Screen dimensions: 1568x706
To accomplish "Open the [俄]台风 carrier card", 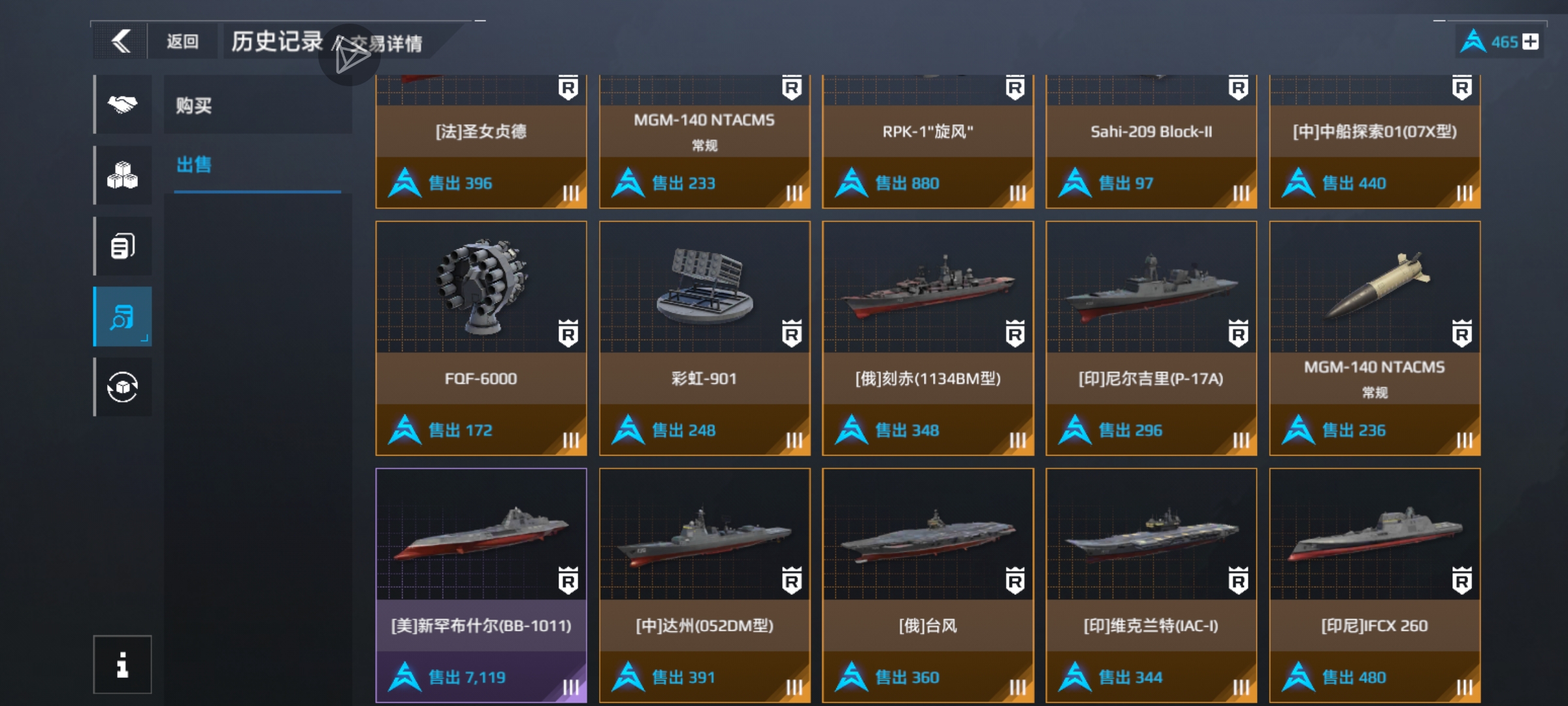I will click(928, 585).
